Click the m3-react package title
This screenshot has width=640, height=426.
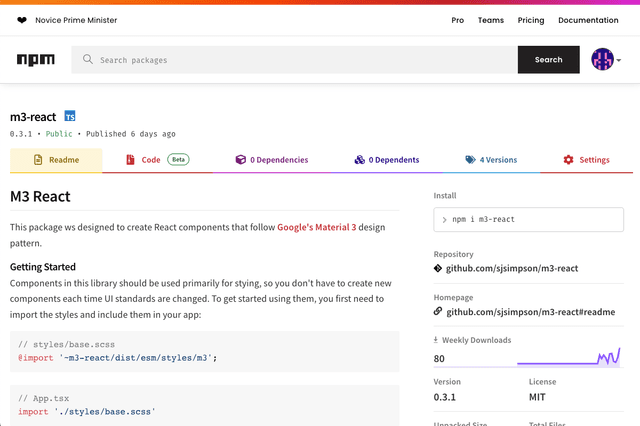(33, 117)
